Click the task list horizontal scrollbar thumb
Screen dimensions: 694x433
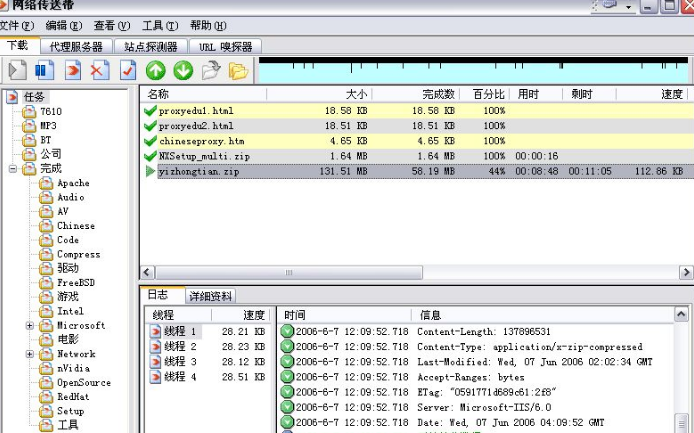[289, 272]
